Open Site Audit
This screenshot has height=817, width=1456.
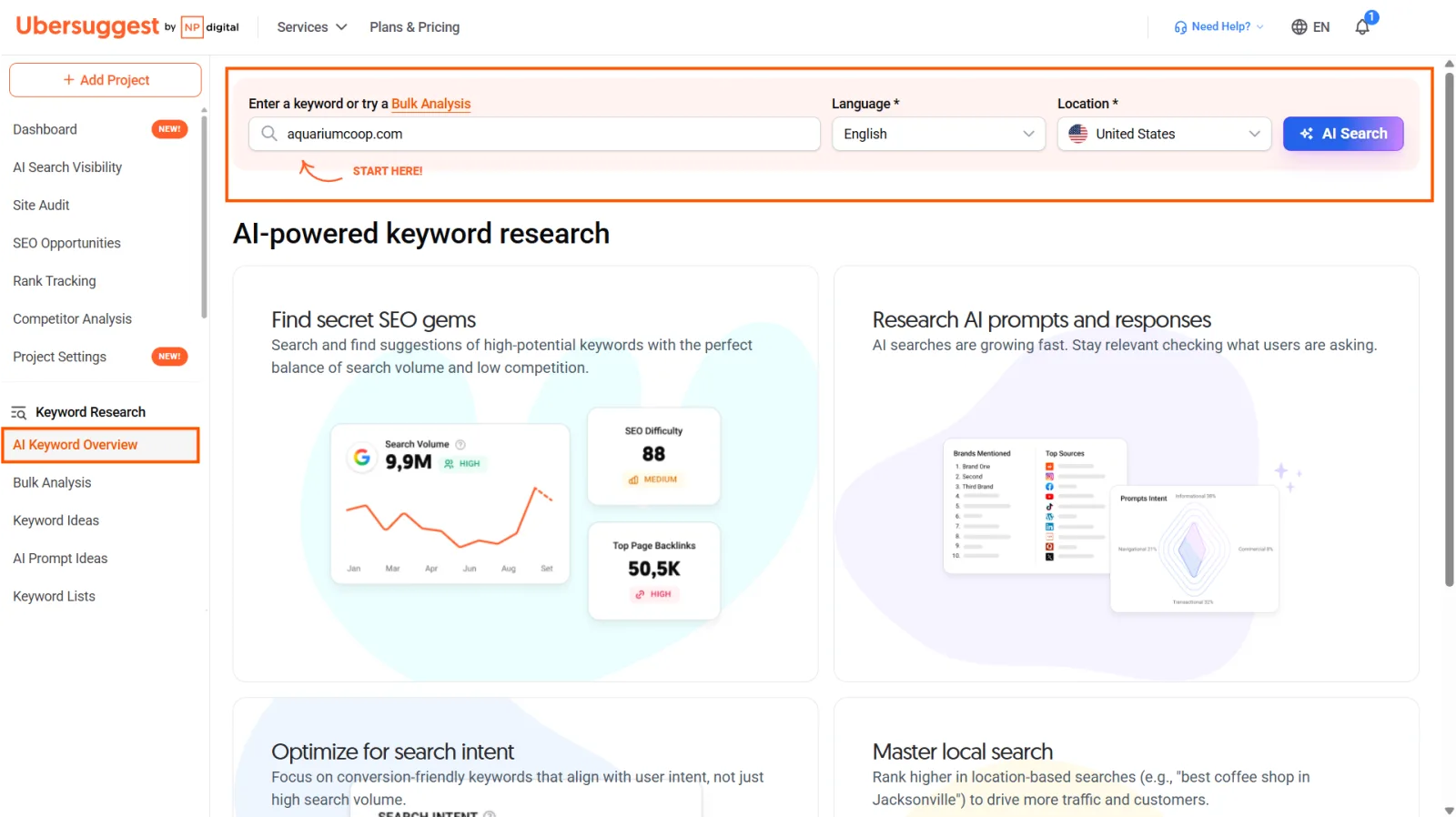coord(41,206)
